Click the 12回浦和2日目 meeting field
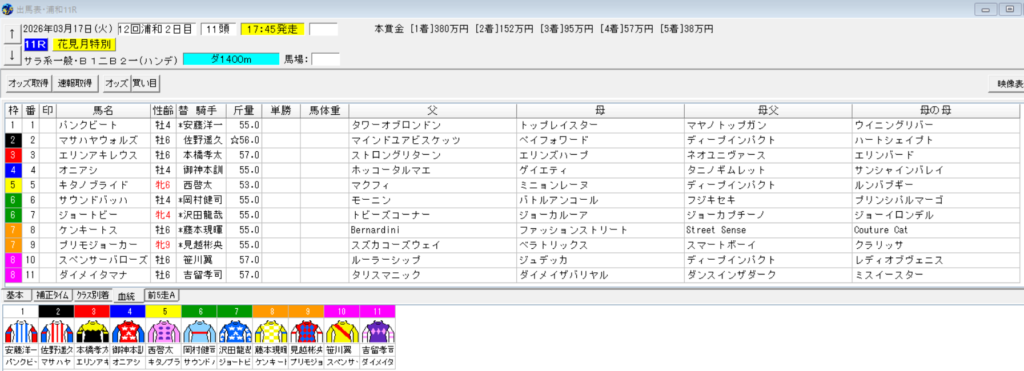1024x371 pixels. pyautogui.click(x=157, y=29)
